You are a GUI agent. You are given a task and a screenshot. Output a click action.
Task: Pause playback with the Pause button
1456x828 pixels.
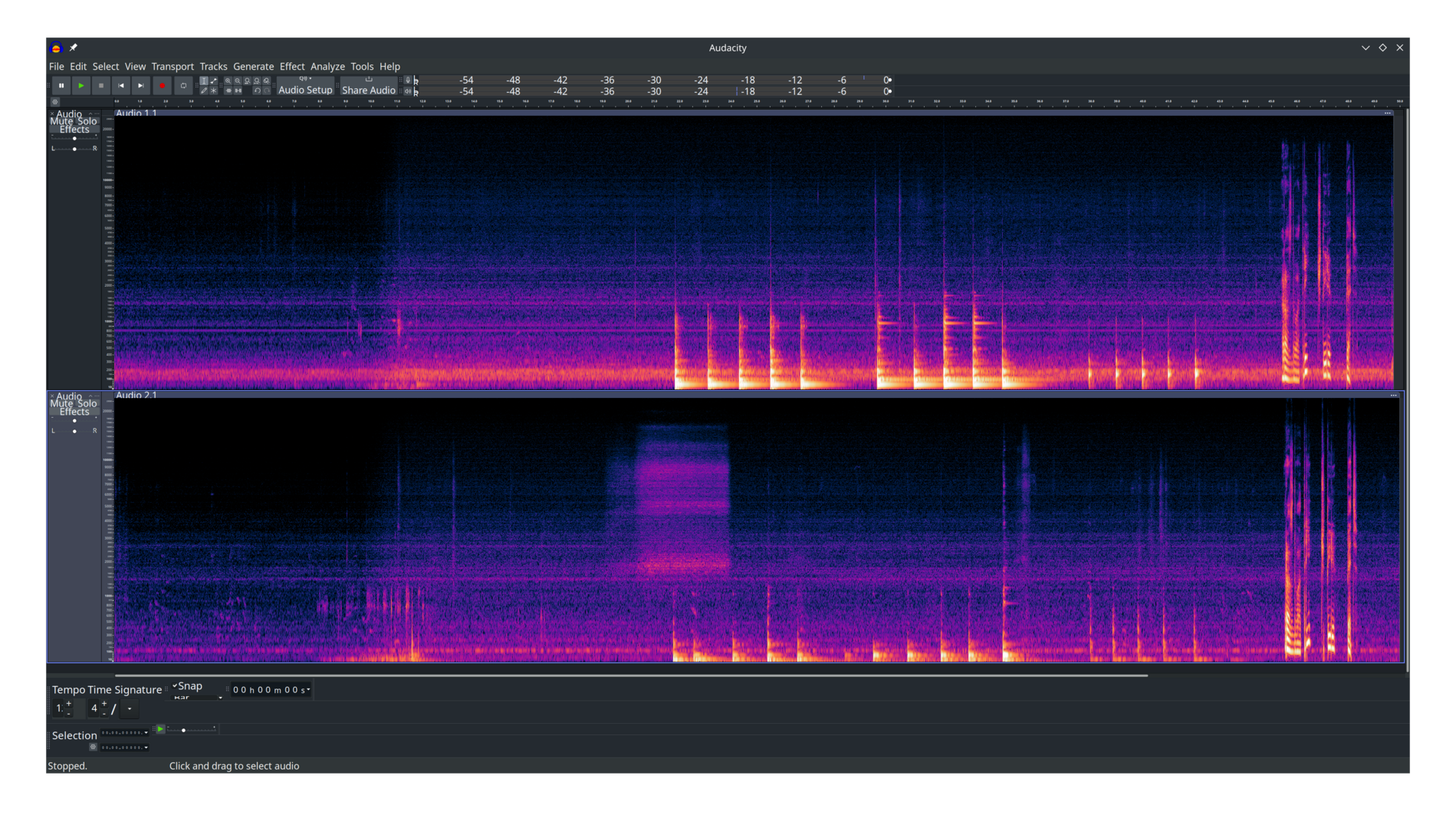tap(61, 86)
